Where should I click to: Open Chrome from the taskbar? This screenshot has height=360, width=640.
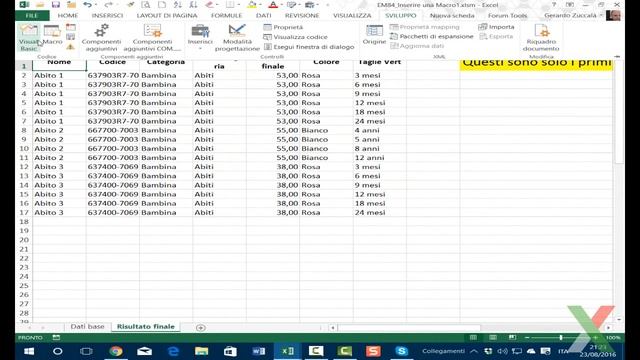116,351
